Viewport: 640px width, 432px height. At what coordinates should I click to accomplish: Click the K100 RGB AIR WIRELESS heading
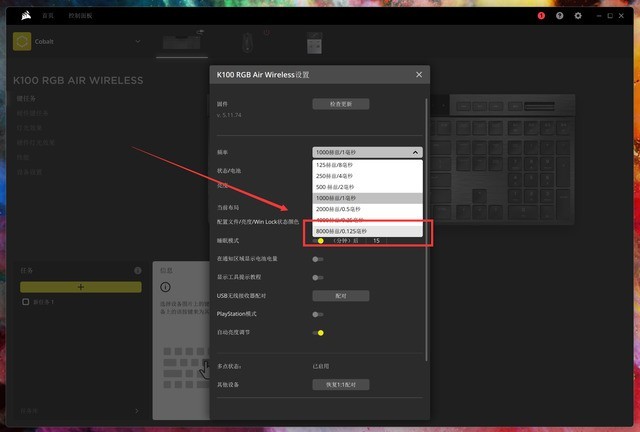(x=78, y=80)
